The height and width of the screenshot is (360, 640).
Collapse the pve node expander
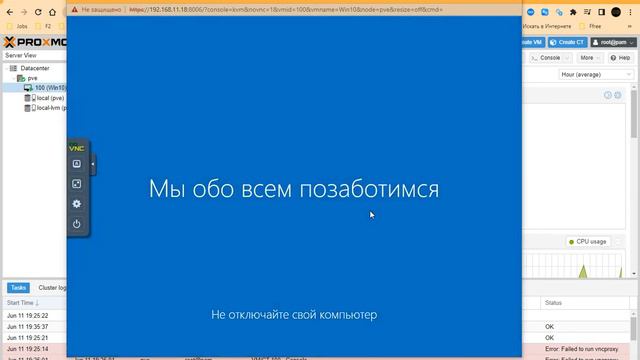tap(14, 78)
